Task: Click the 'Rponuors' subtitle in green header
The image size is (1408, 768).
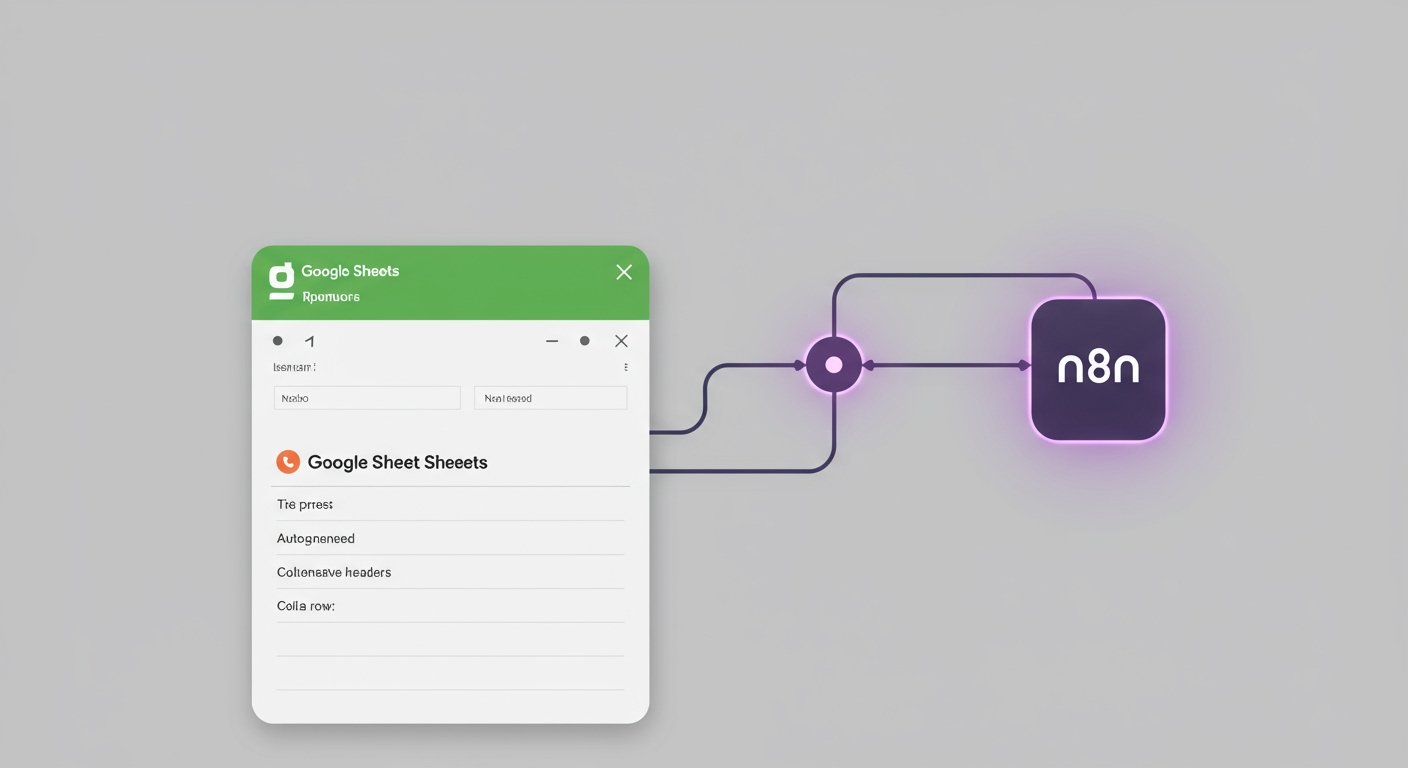Action: [x=331, y=296]
